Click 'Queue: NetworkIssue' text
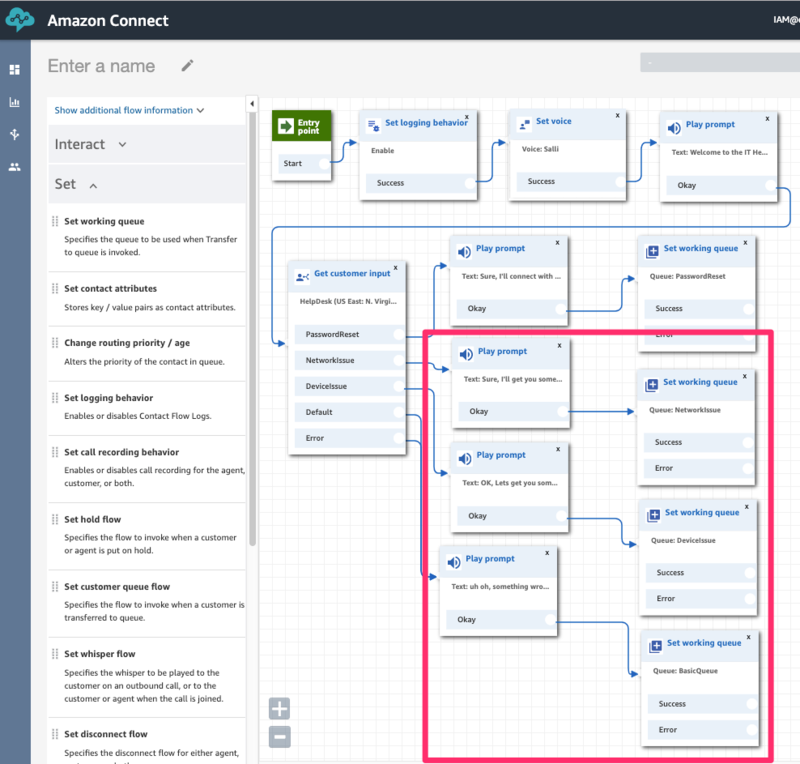The width and height of the screenshot is (800, 764). click(x=685, y=410)
